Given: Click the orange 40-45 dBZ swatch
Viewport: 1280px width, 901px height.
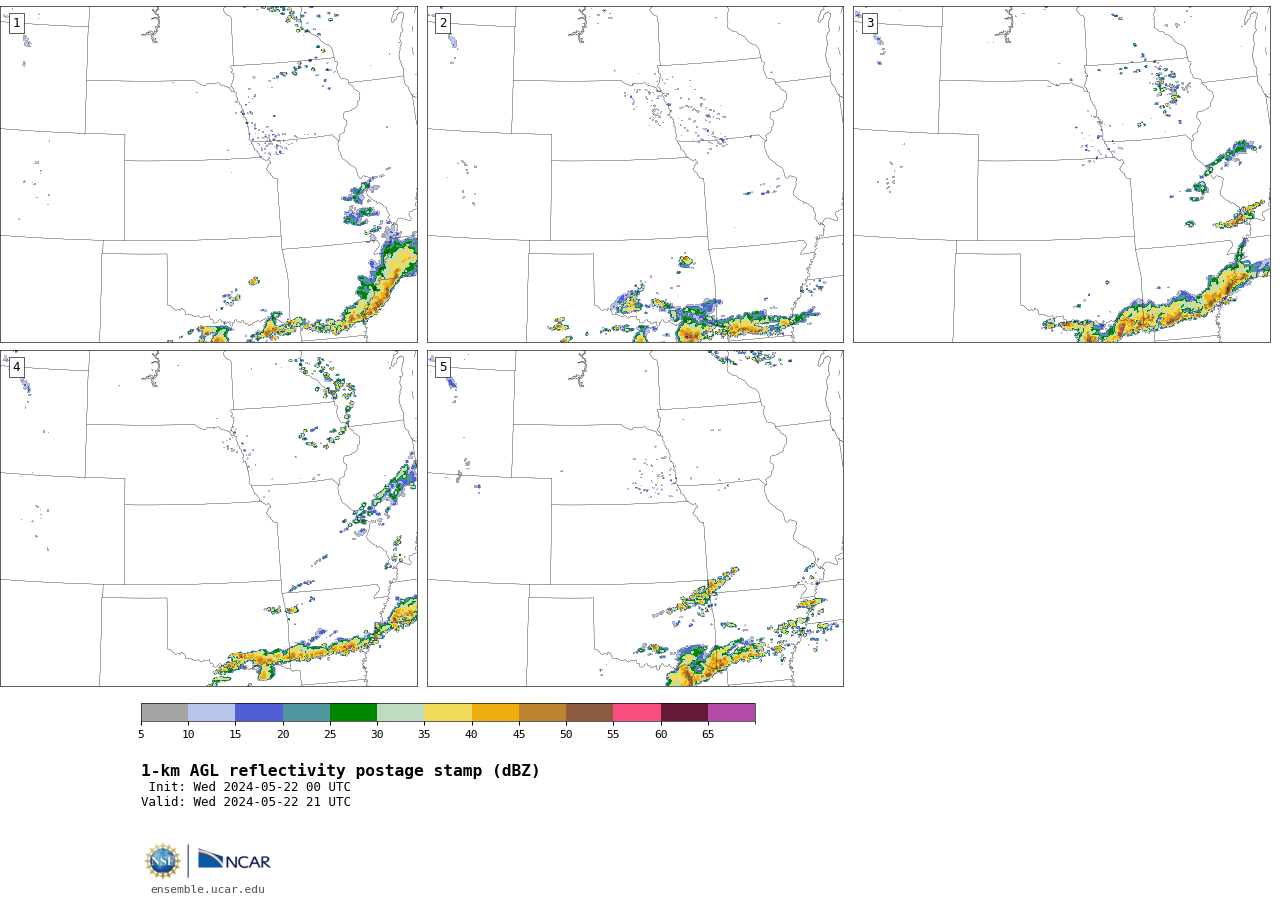Looking at the screenshot, I should (495, 712).
